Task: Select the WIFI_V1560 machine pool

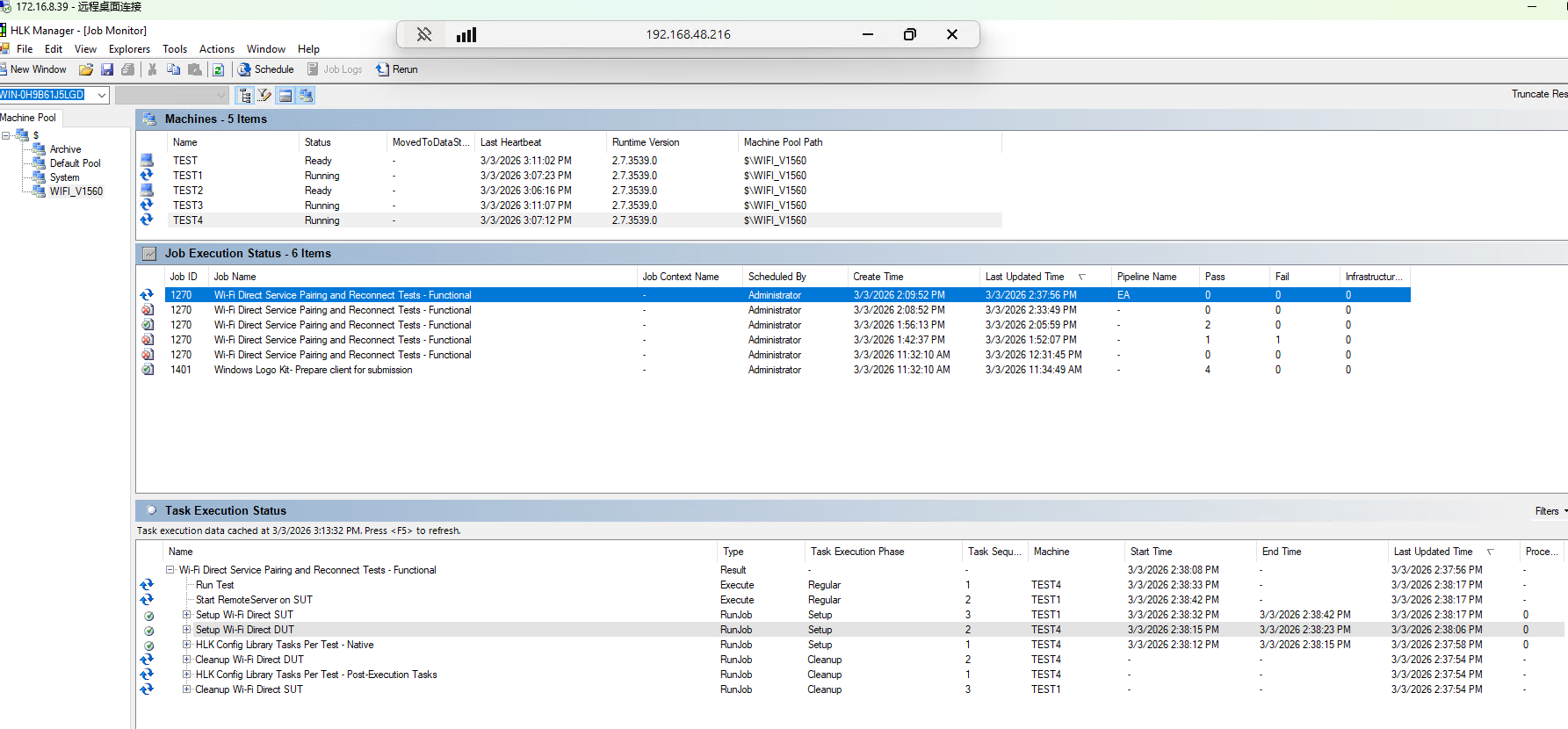Action: pyautogui.click(x=76, y=191)
